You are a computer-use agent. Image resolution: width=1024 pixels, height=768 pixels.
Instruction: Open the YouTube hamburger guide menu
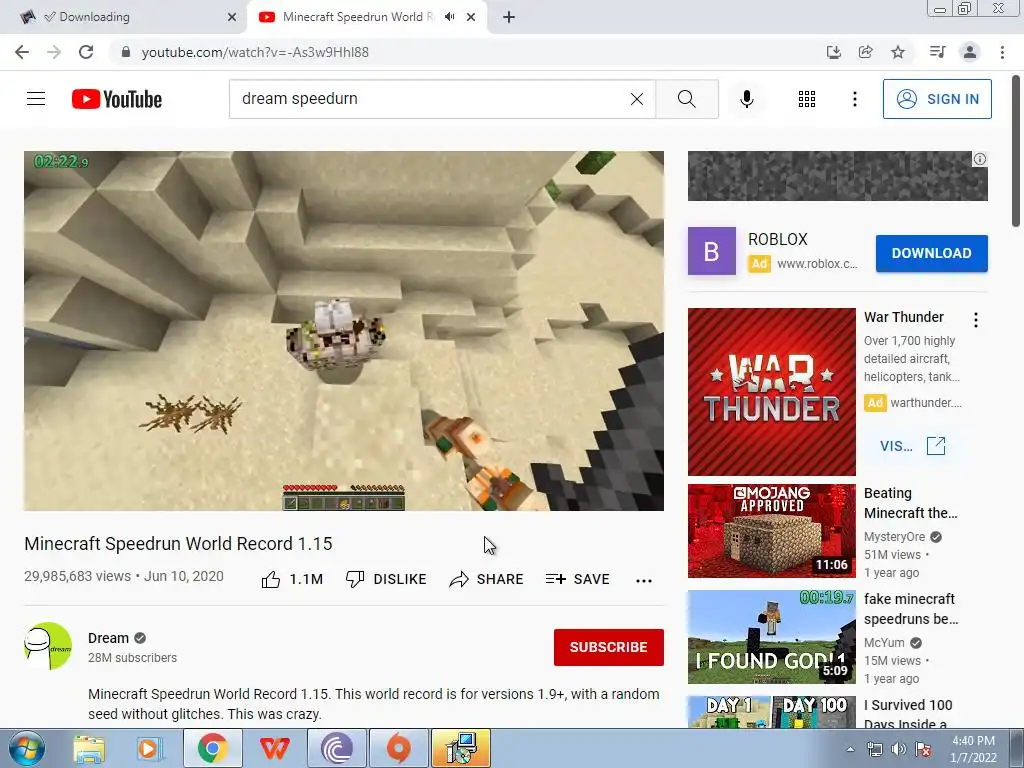[36, 99]
